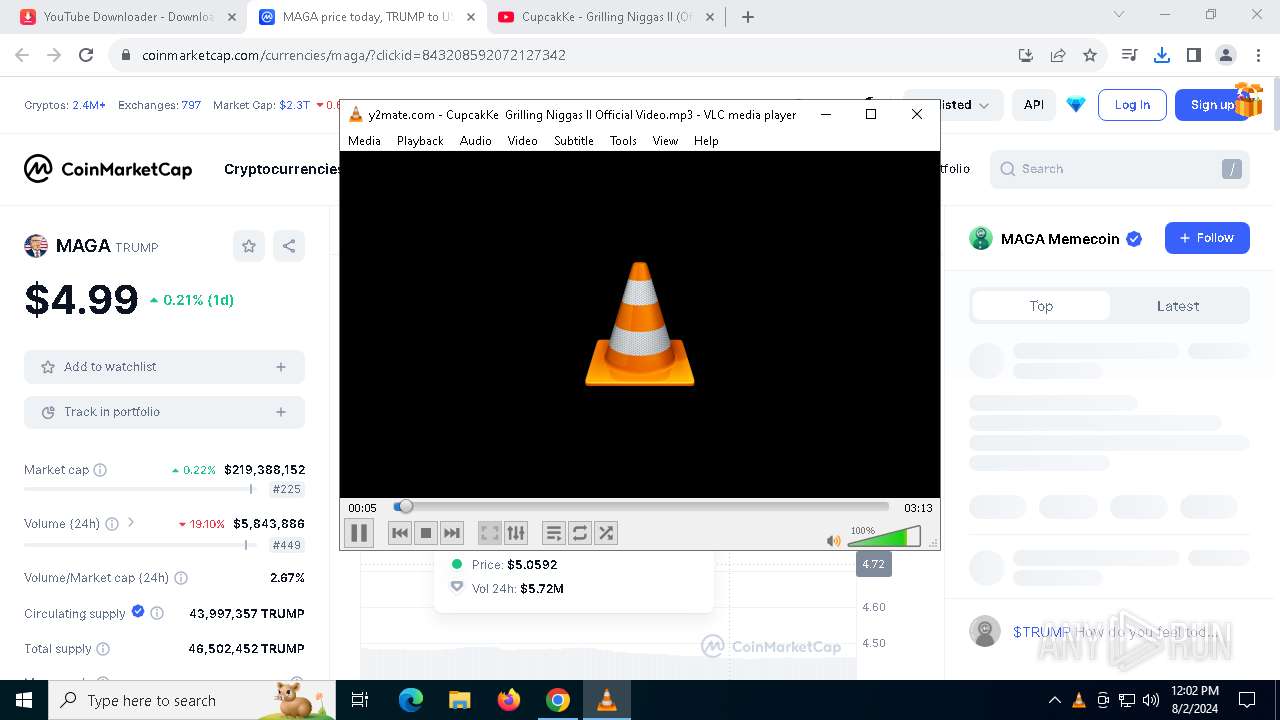
Task: Open Chrome profile avatar
Action: tap(1226, 55)
